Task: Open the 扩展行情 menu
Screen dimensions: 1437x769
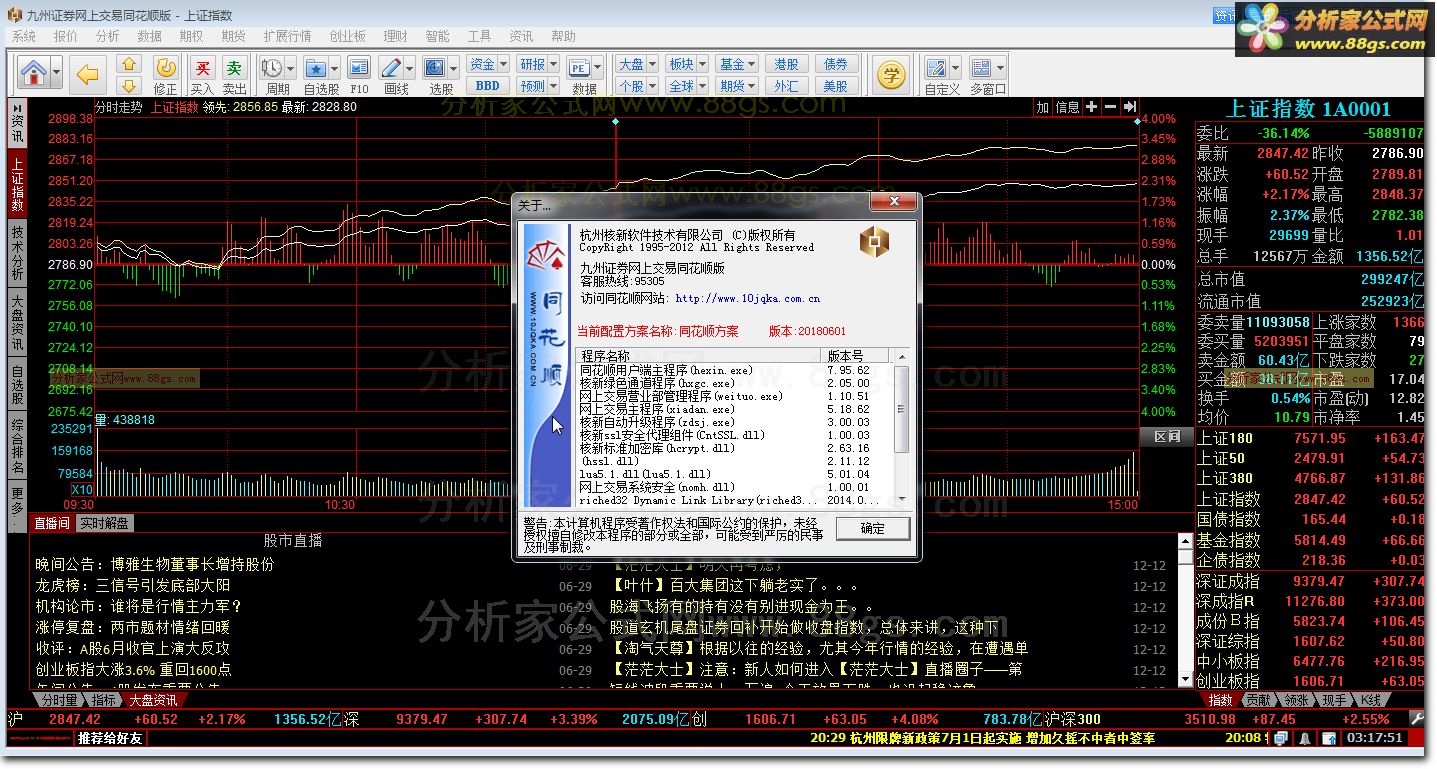Action: click(288, 36)
